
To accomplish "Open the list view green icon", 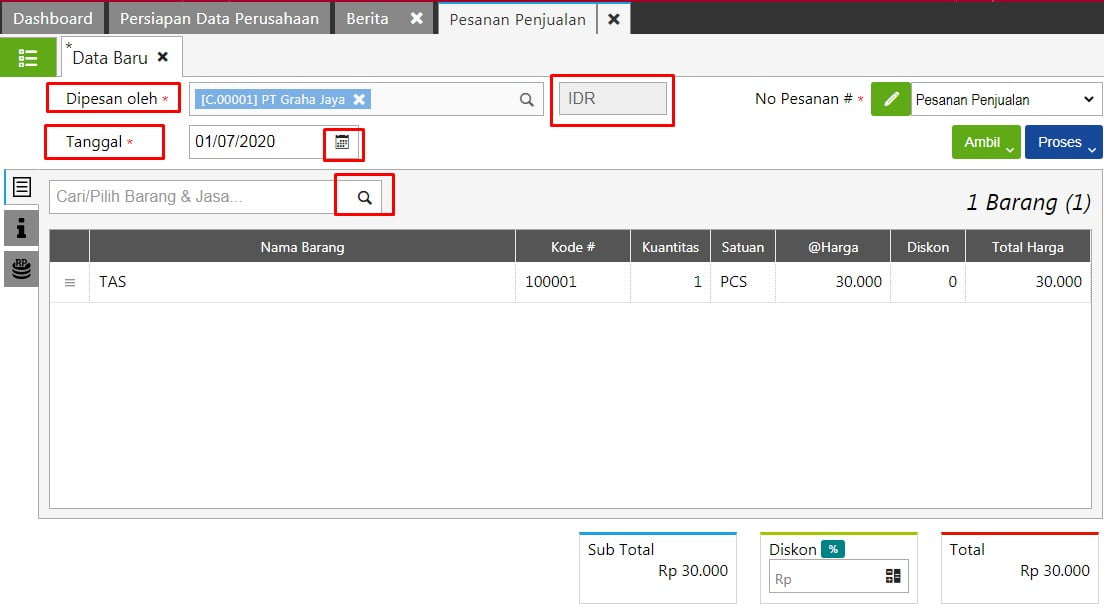I will pos(28,58).
